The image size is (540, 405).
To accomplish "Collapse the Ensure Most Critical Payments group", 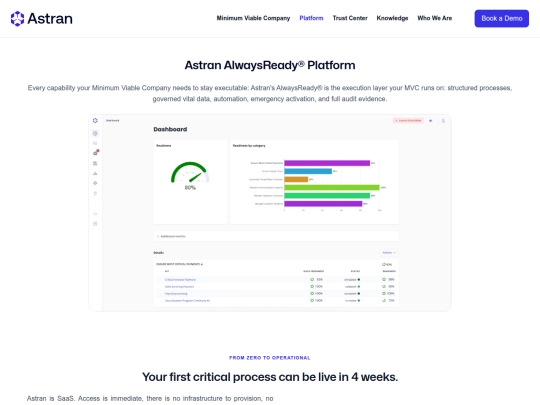I will pos(179,264).
